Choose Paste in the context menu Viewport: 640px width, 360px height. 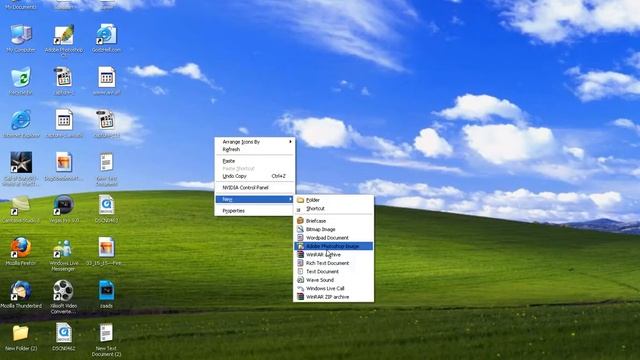click(255, 161)
